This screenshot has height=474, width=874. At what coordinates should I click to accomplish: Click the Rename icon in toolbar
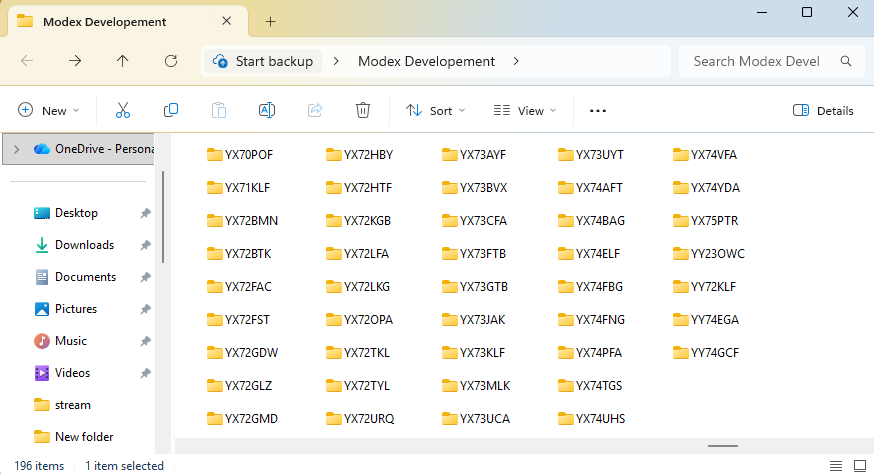pos(267,110)
